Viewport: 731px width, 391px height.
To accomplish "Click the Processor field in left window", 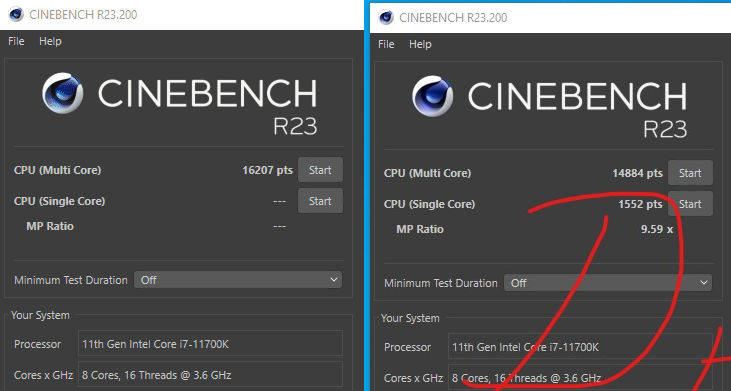I will [x=210, y=344].
